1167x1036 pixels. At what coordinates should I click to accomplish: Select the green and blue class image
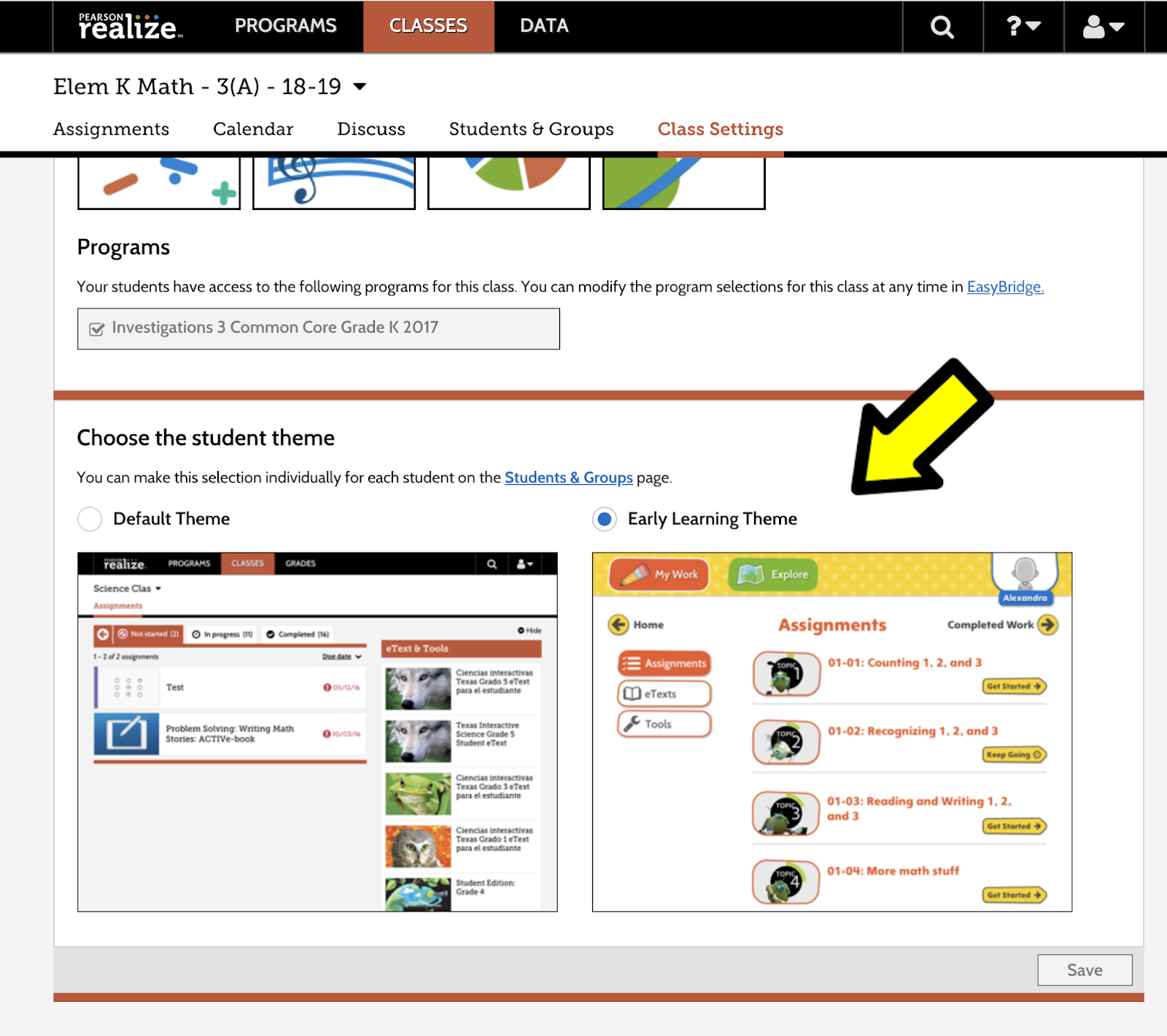click(684, 183)
